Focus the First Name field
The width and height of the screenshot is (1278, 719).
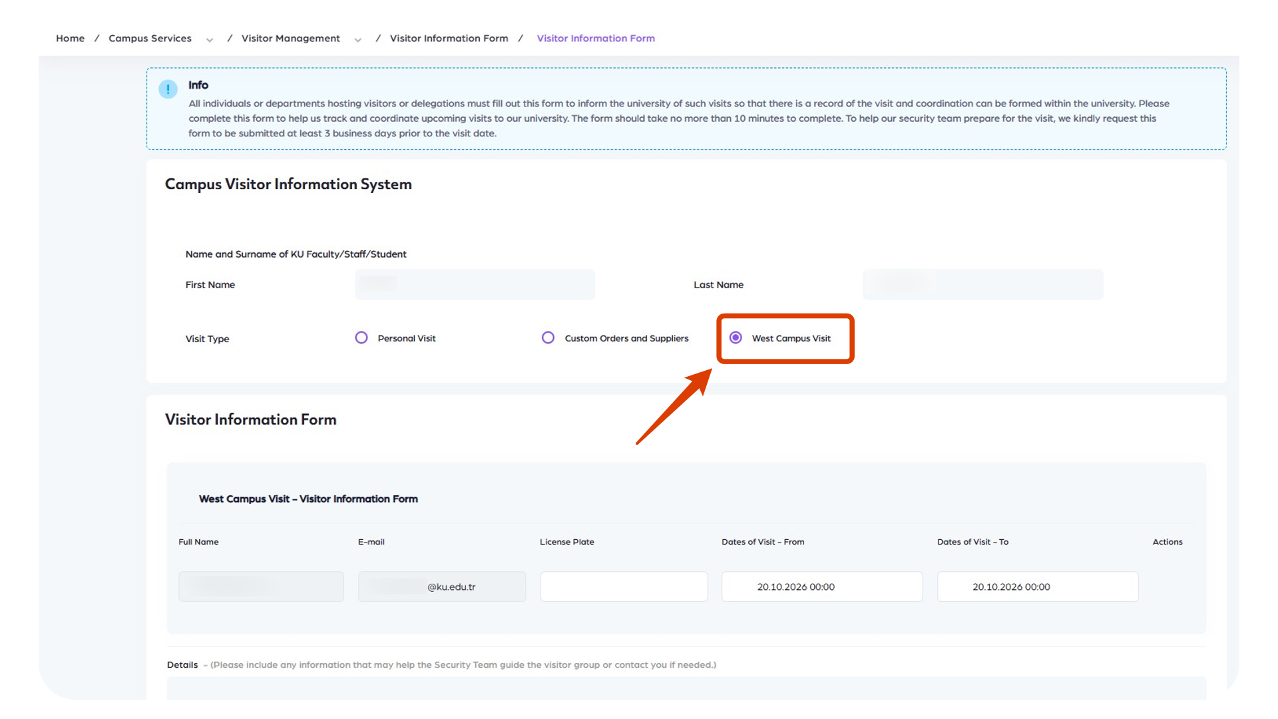475,284
